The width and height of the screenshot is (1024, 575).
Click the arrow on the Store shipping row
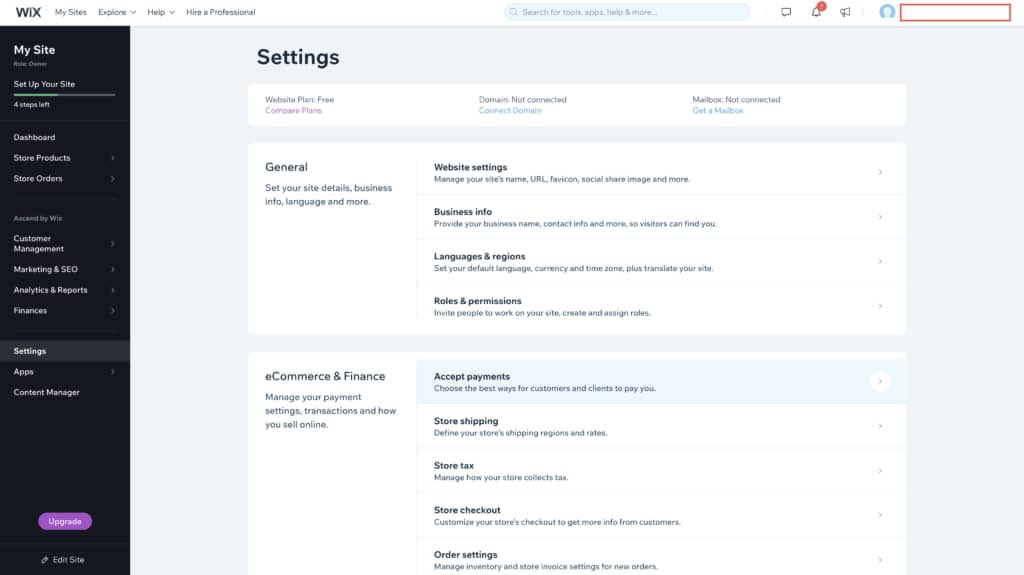880,426
